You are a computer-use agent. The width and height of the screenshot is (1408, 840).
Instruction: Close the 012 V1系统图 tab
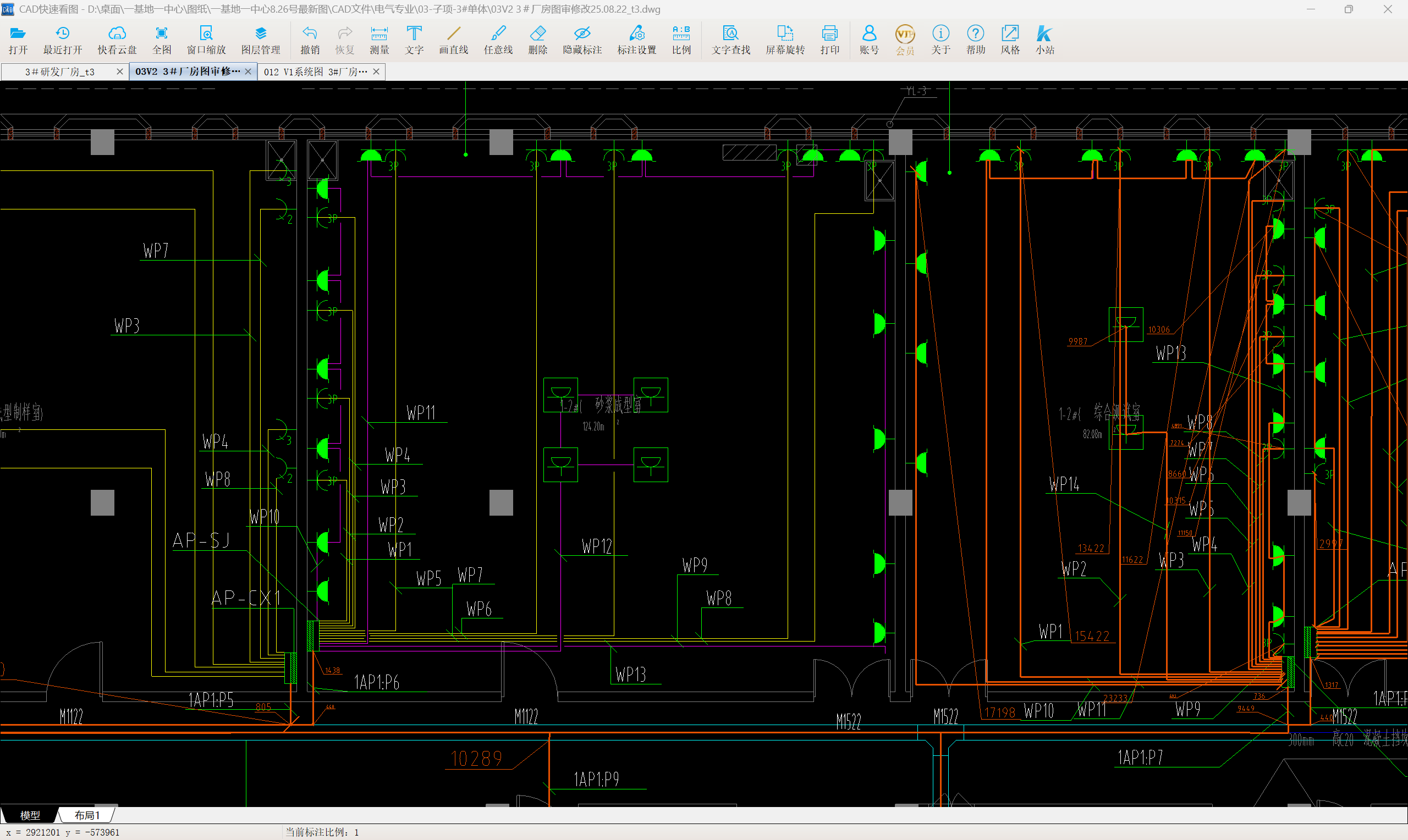(x=376, y=72)
